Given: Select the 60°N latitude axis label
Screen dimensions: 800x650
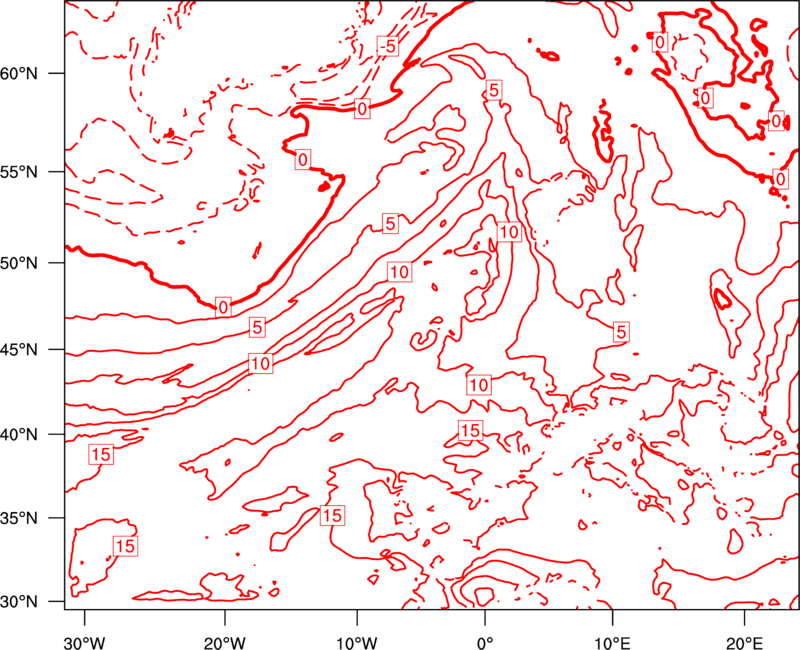Looking at the screenshot, I should (x=19, y=73).
